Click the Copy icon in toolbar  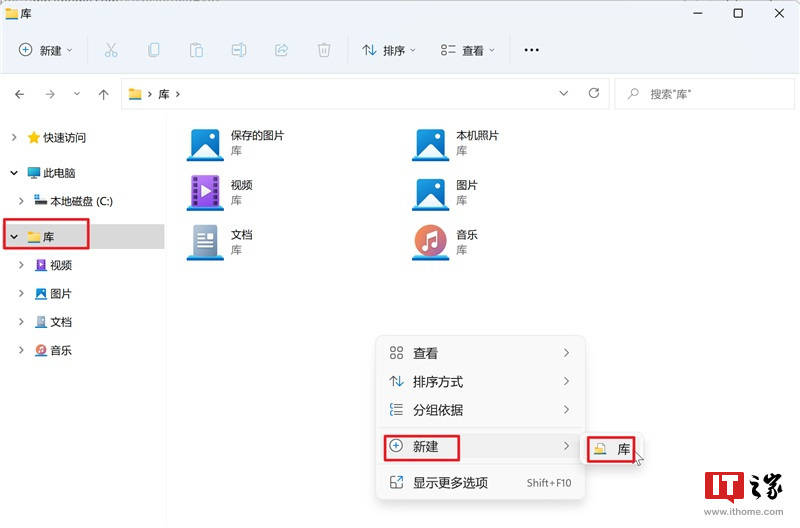(154, 50)
